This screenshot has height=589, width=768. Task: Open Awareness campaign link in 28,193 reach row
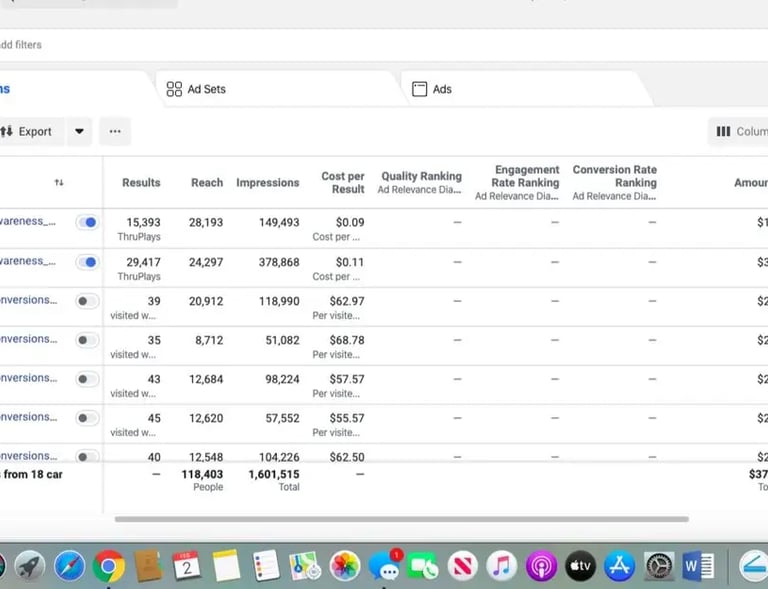tap(27, 221)
